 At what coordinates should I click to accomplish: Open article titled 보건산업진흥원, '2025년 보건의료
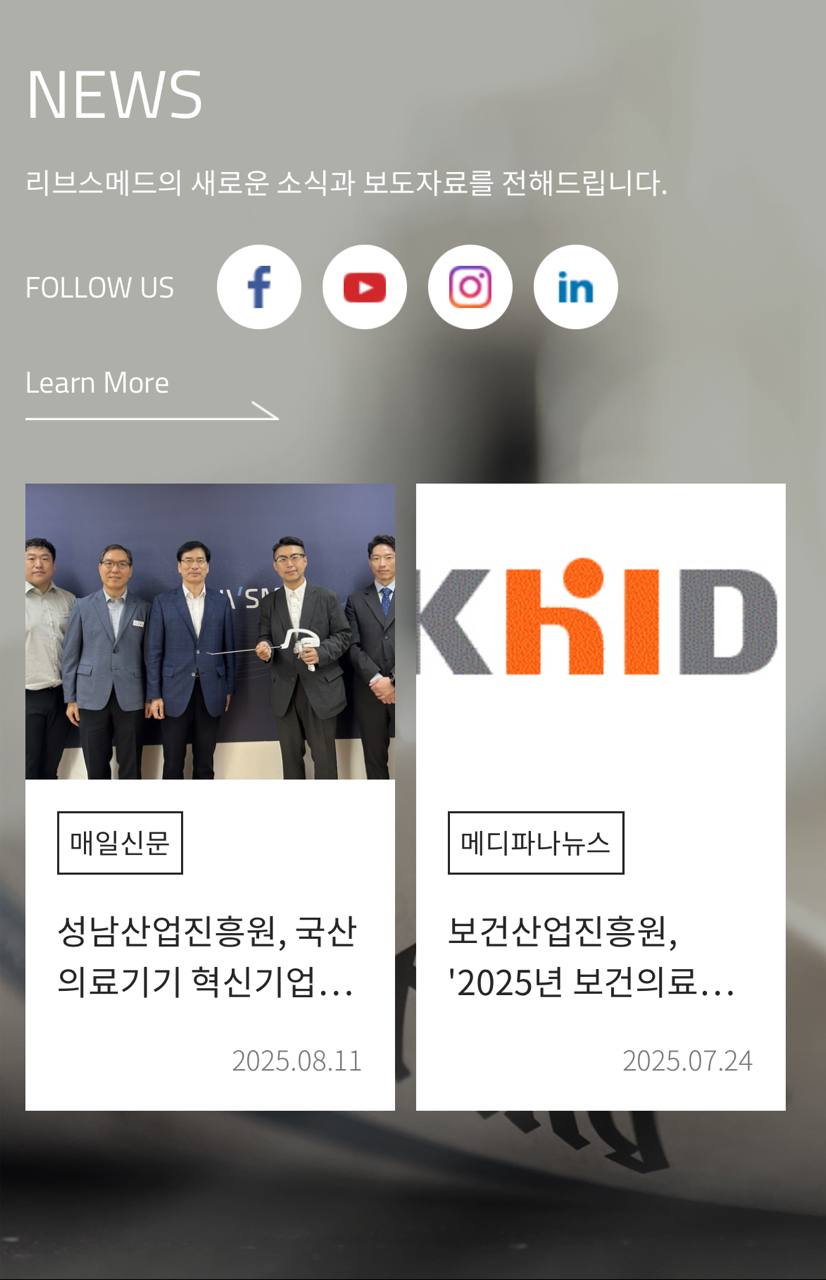(592, 958)
